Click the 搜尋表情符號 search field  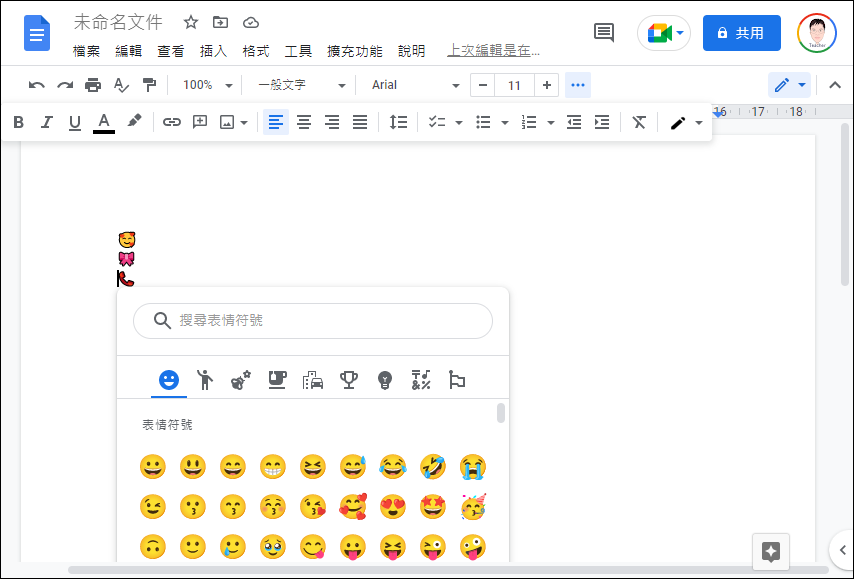[313, 321]
